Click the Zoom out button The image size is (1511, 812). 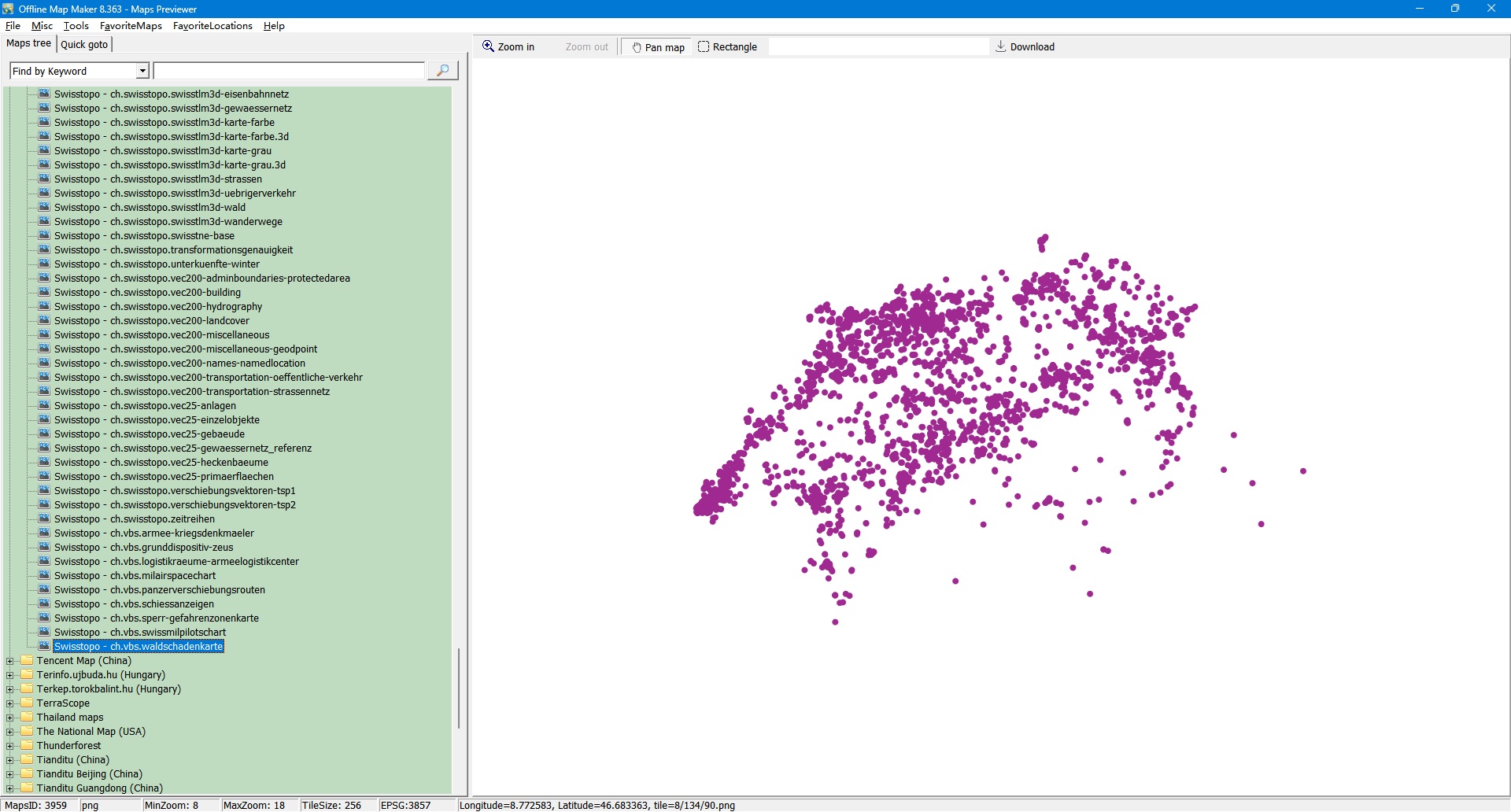click(x=586, y=47)
